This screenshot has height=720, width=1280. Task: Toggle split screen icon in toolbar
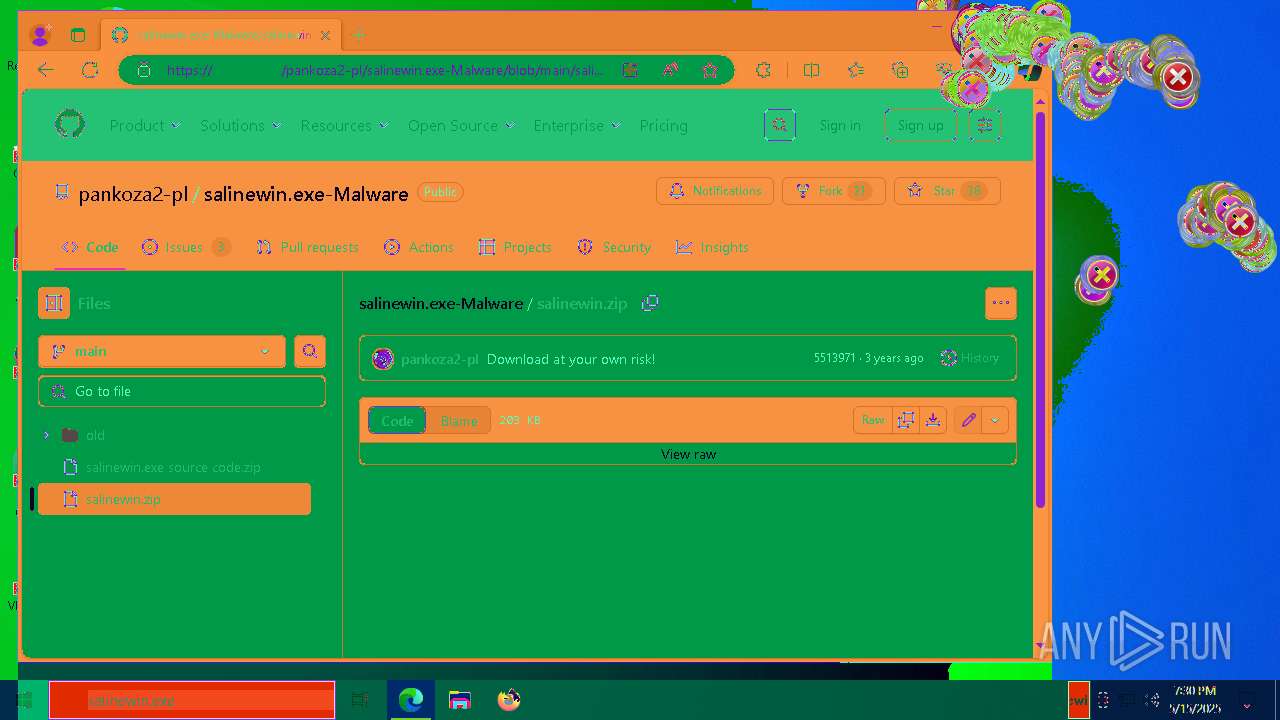click(x=811, y=70)
